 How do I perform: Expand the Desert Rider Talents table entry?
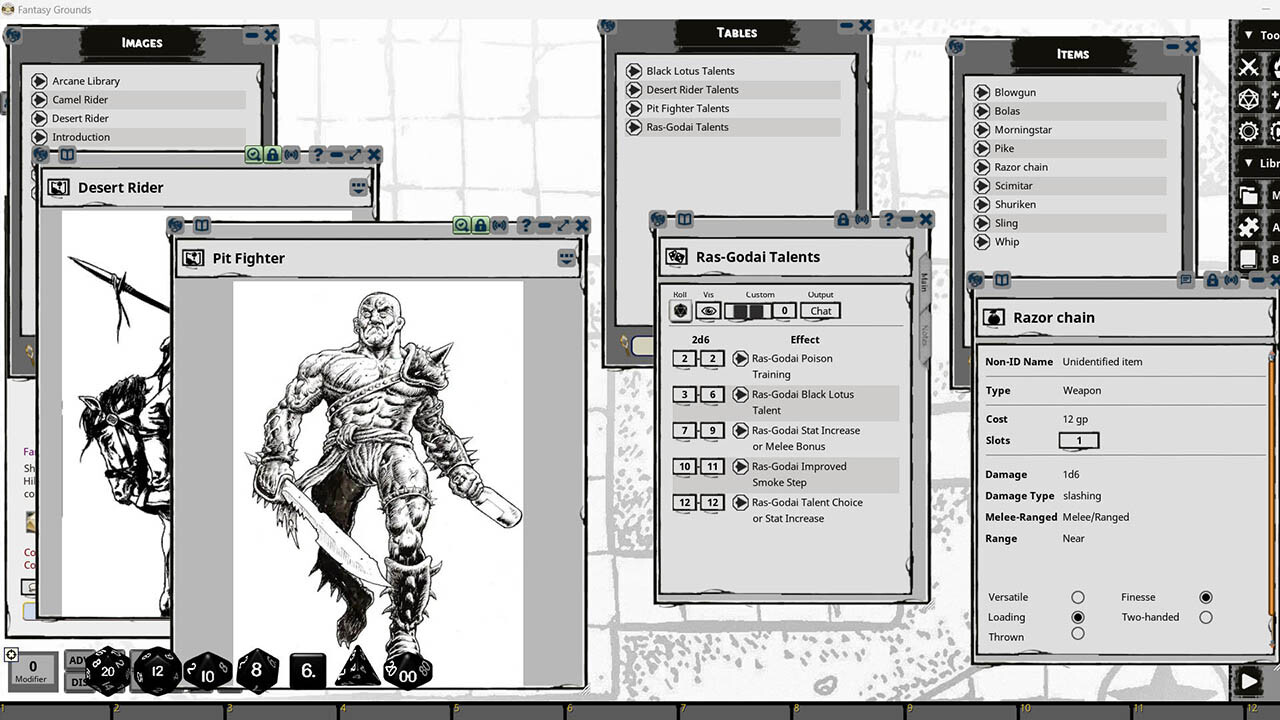634,89
